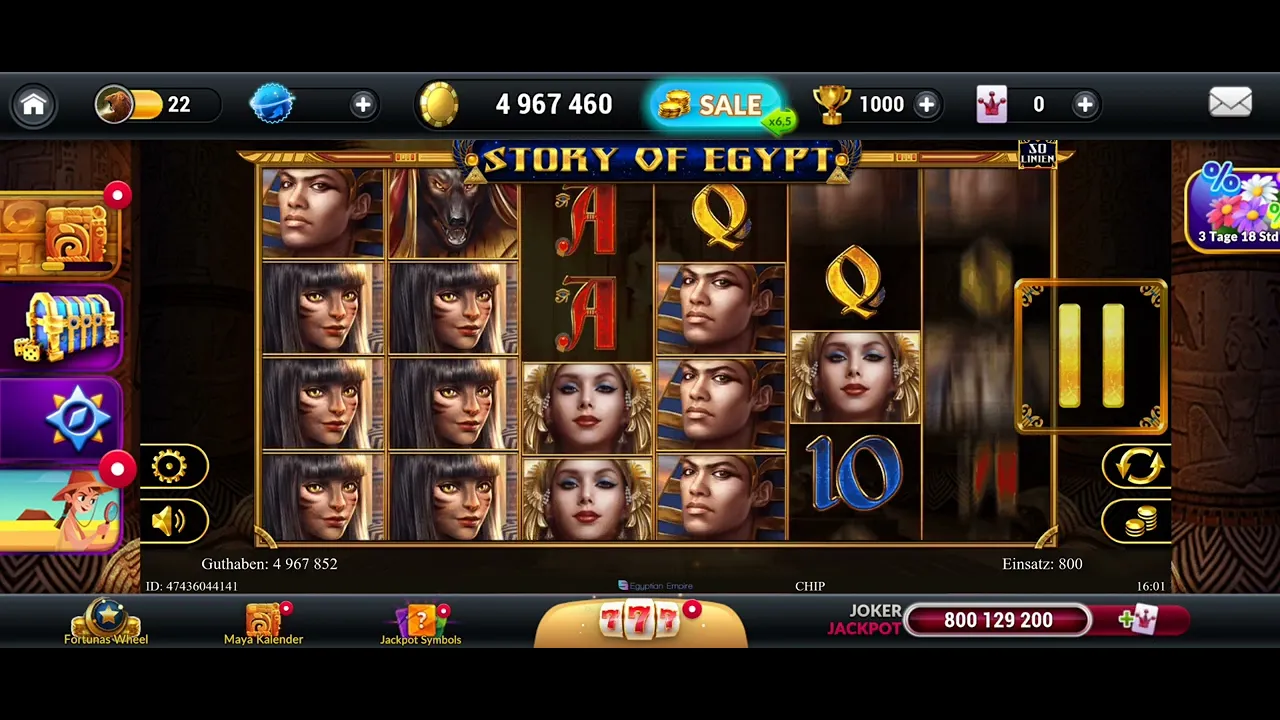This screenshot has height=720, width=1280.
Task: Go to the home screen icon
Action: pyautogui.click(x=33, y=104)
